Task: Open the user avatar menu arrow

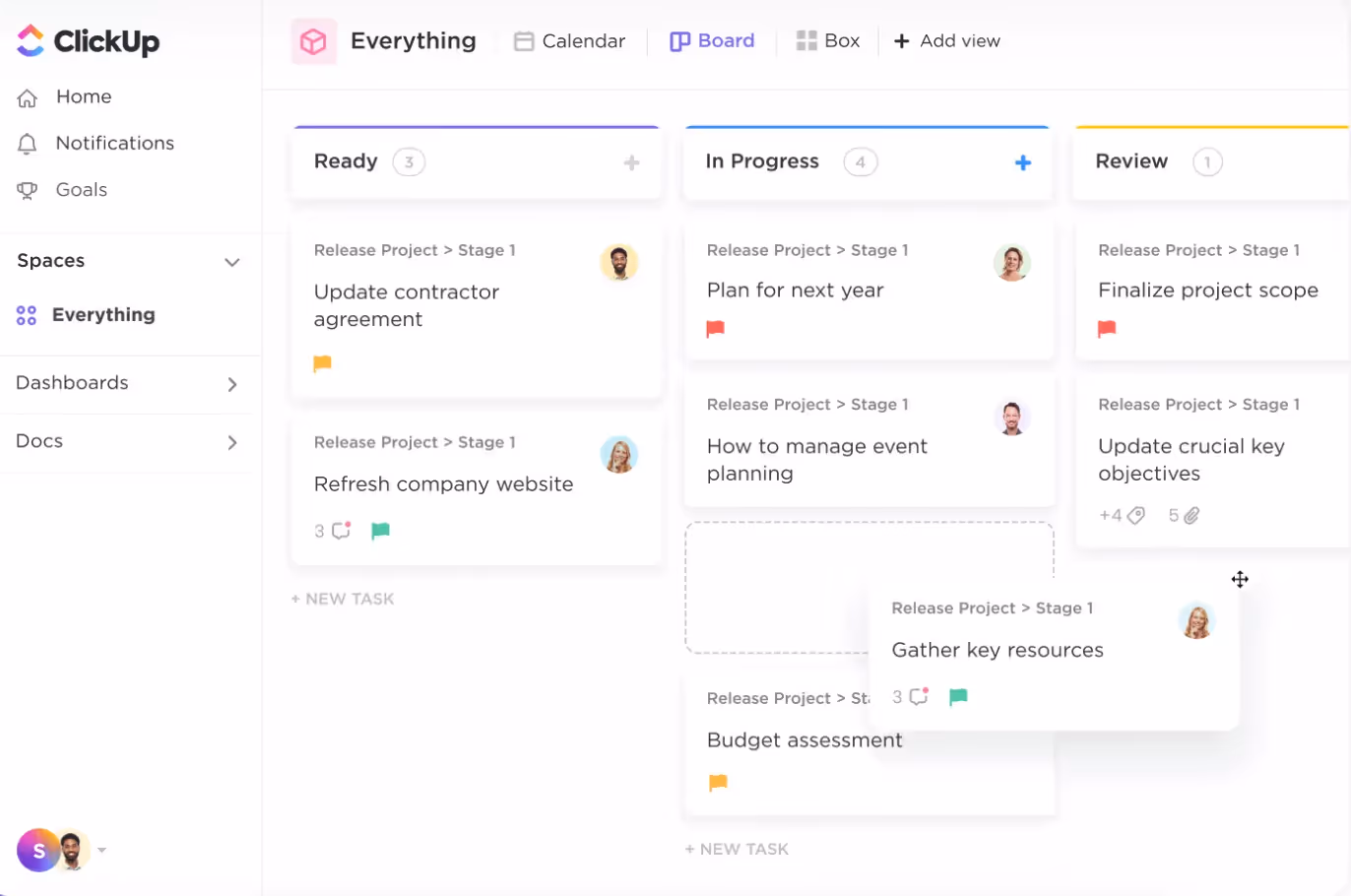Action: pos(101,851)
